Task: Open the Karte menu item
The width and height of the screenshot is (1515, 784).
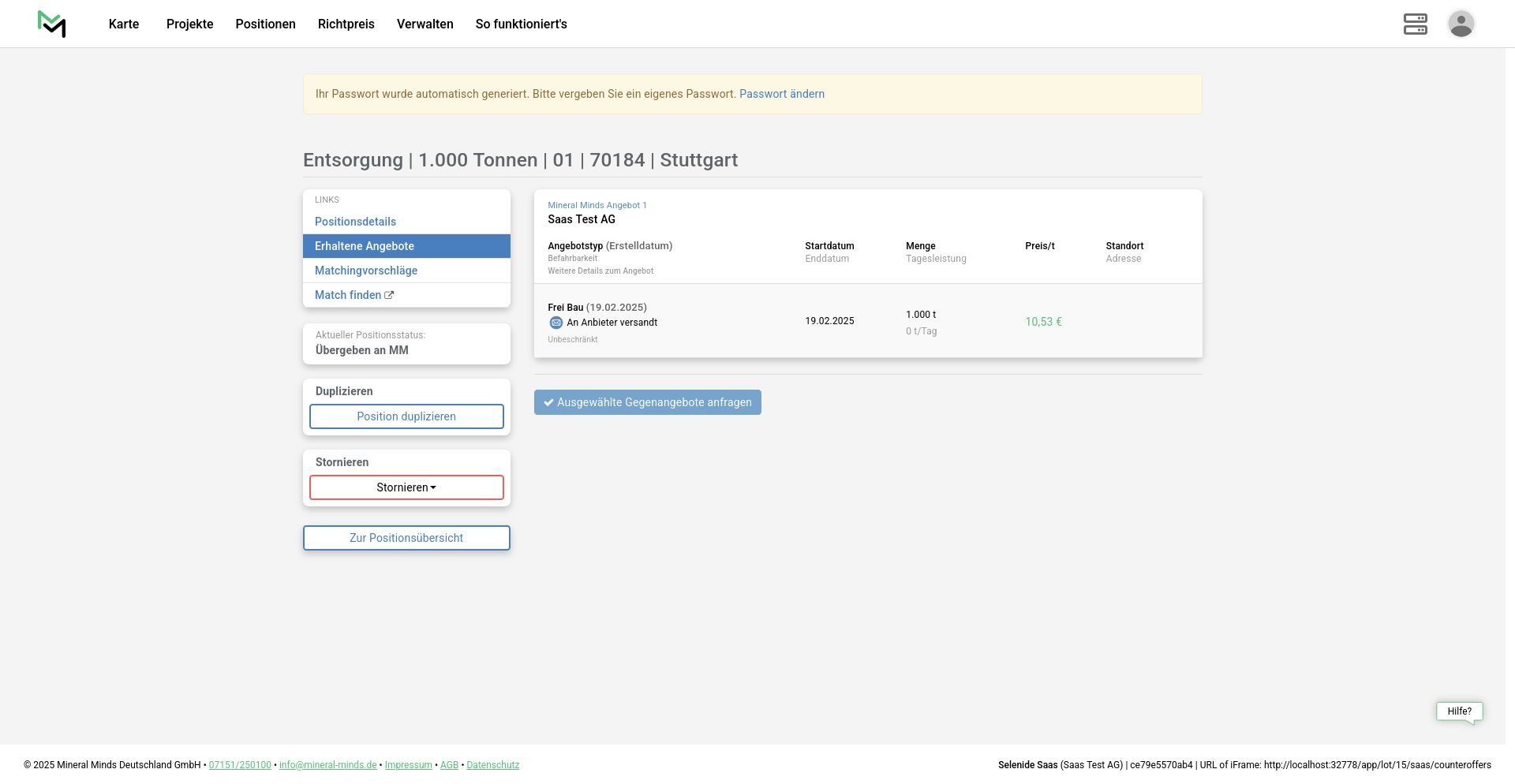Action: coord(124,24)
